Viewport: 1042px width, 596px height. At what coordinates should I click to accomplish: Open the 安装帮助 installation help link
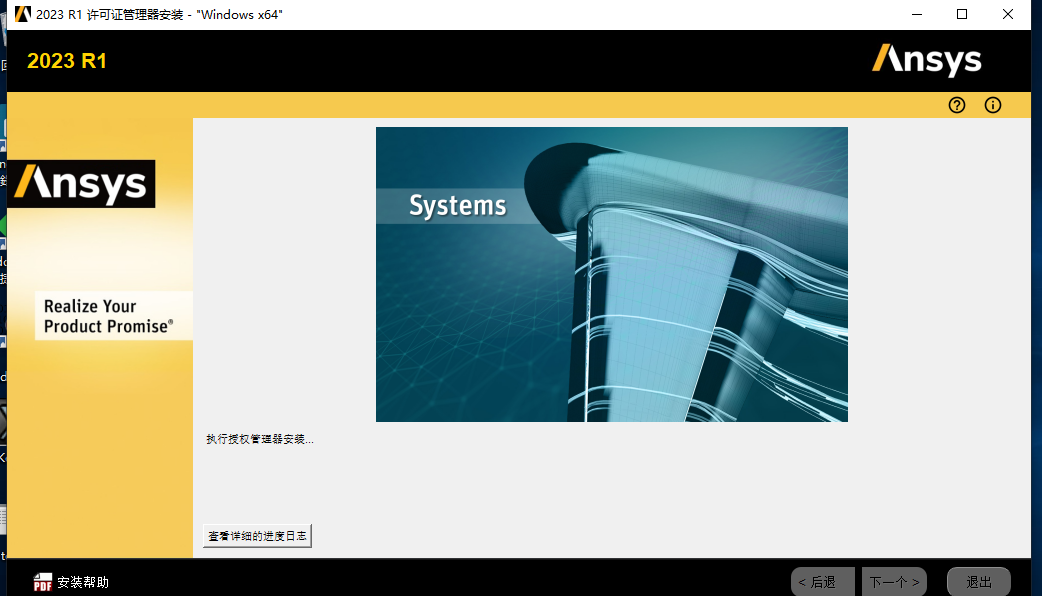click(83, 581)
